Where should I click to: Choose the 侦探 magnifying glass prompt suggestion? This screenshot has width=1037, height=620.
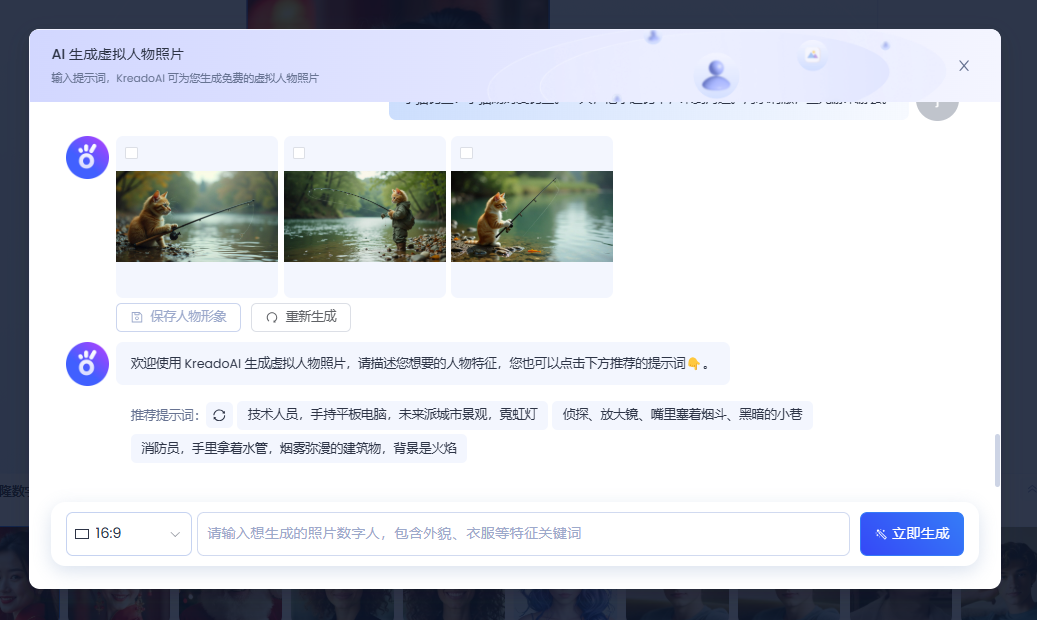681,415
